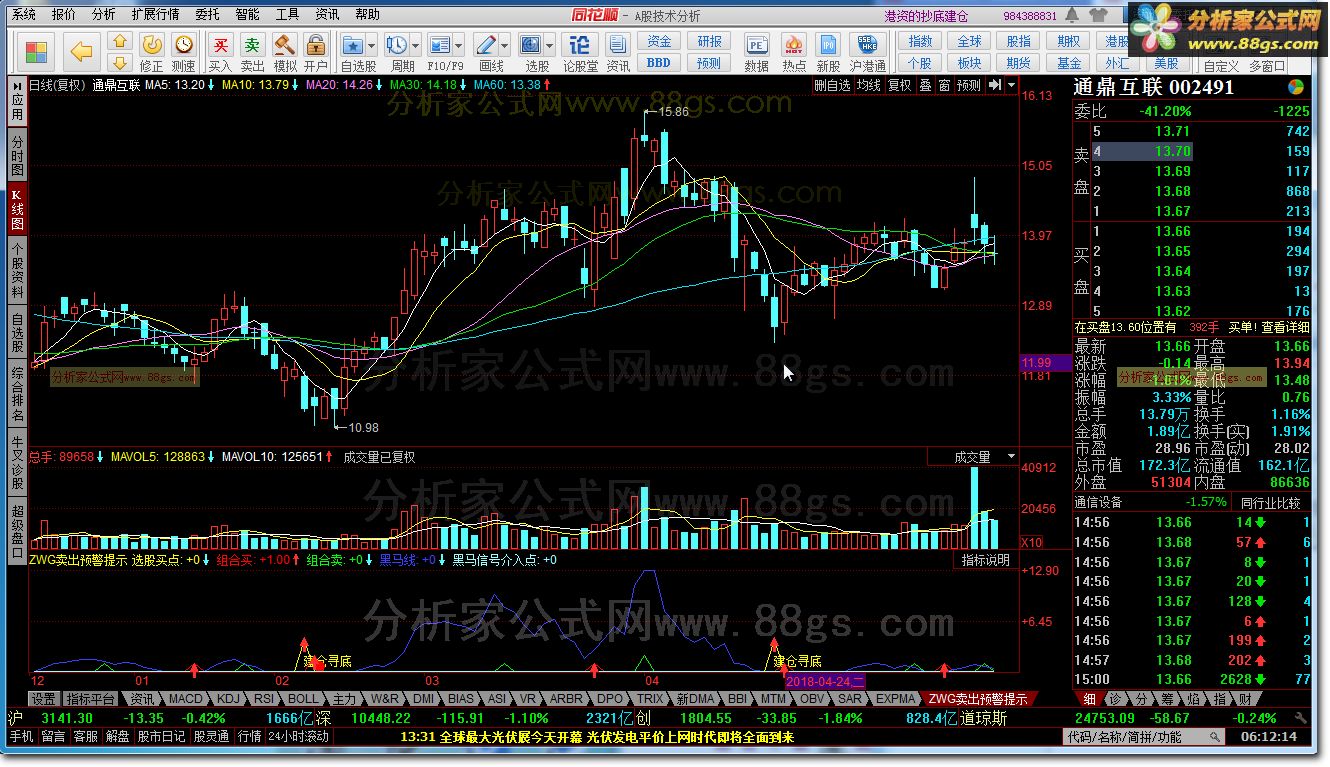1330x767 pixels.
Task: Switch to the MACD indicator tab
Action: (185, 699)
